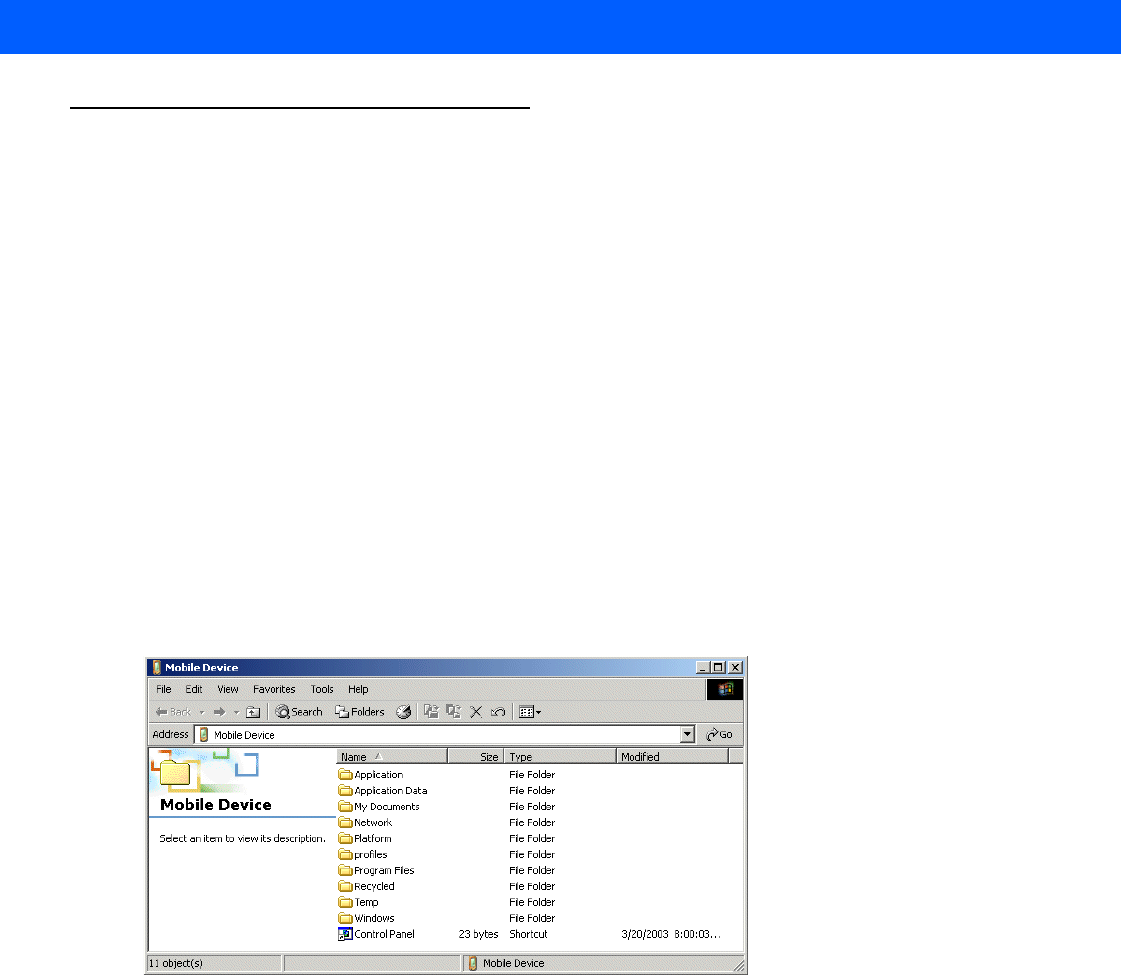Sort by the Modified column header
The width and height of the screenshot is (1121, 975).
pyautogui.click(x=672, y=757)
